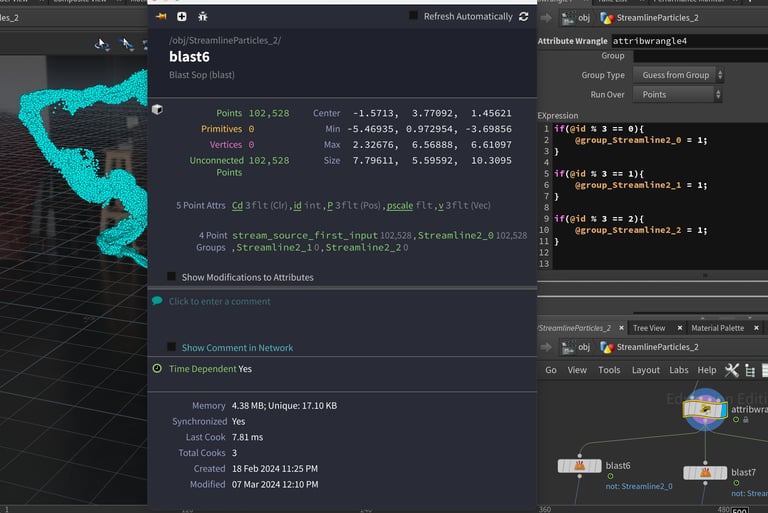Open the Help menu in network editor
768x513 pixels.
click(707, 370)
